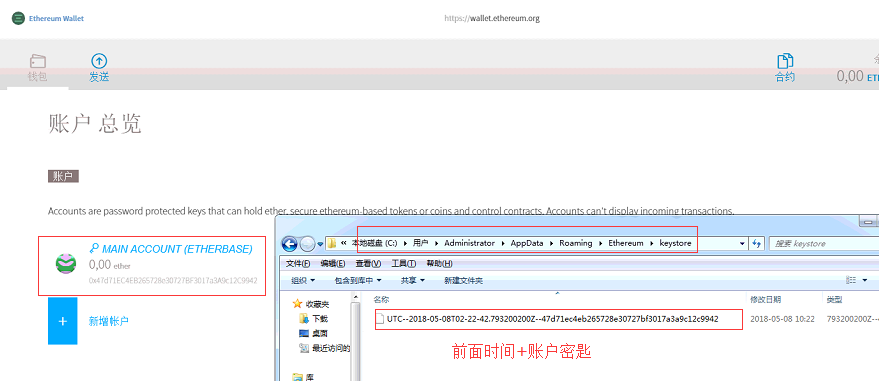The height and width of the screenshot is (381, 879).
Task: Open the 工具(T) menu
Action: tap(404, 263)
